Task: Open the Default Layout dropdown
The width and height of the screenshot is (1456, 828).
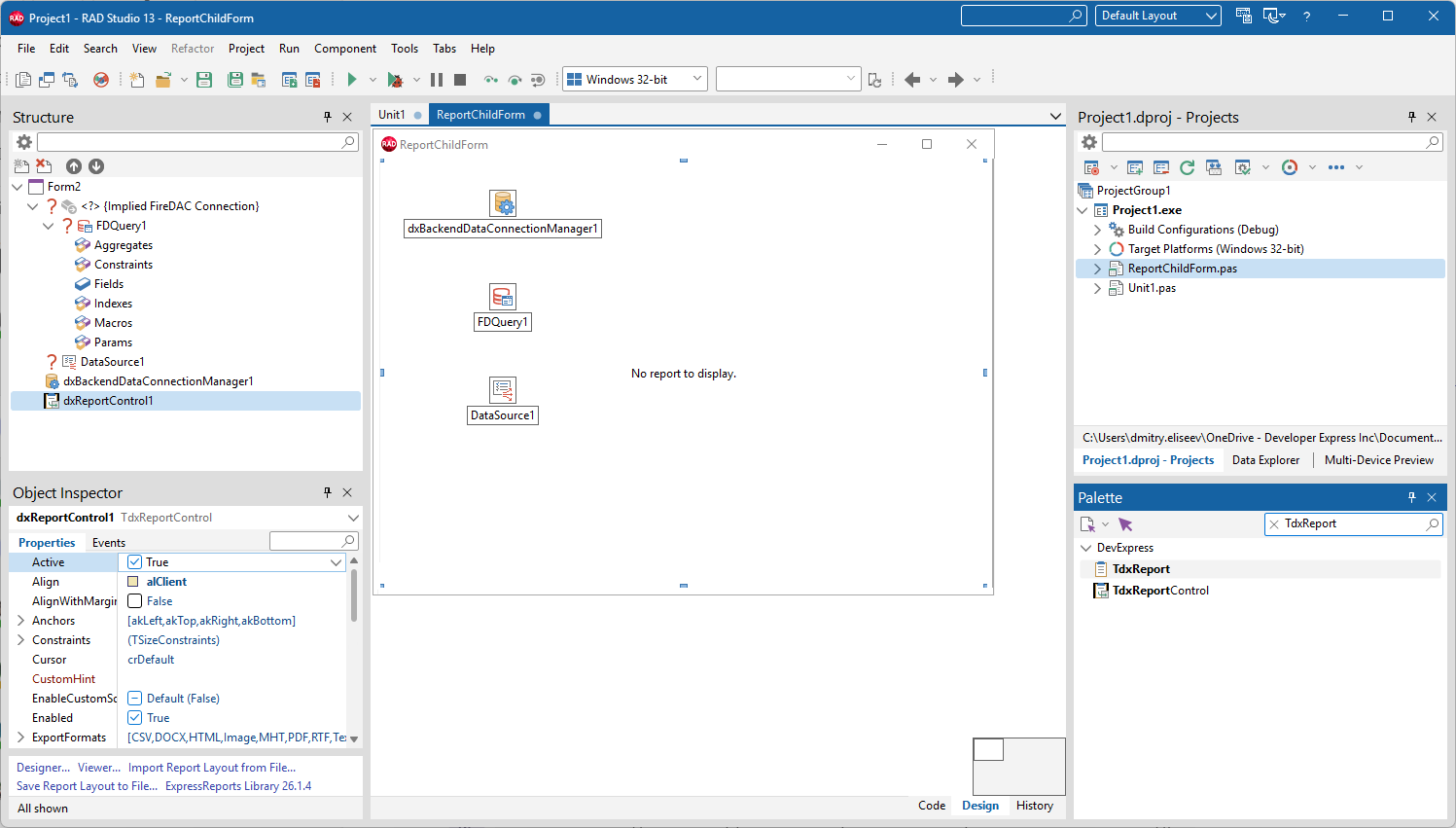Action: (1211, 16)
